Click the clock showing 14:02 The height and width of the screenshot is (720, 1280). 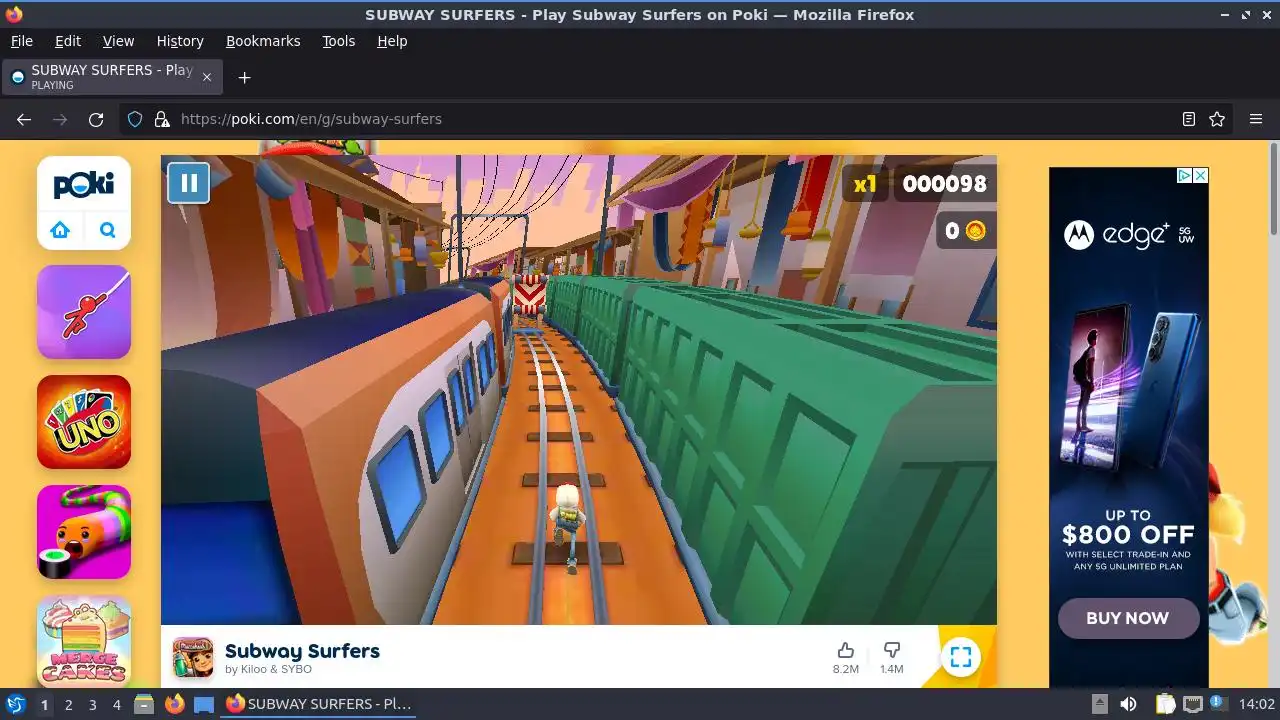coord(1256,704)
